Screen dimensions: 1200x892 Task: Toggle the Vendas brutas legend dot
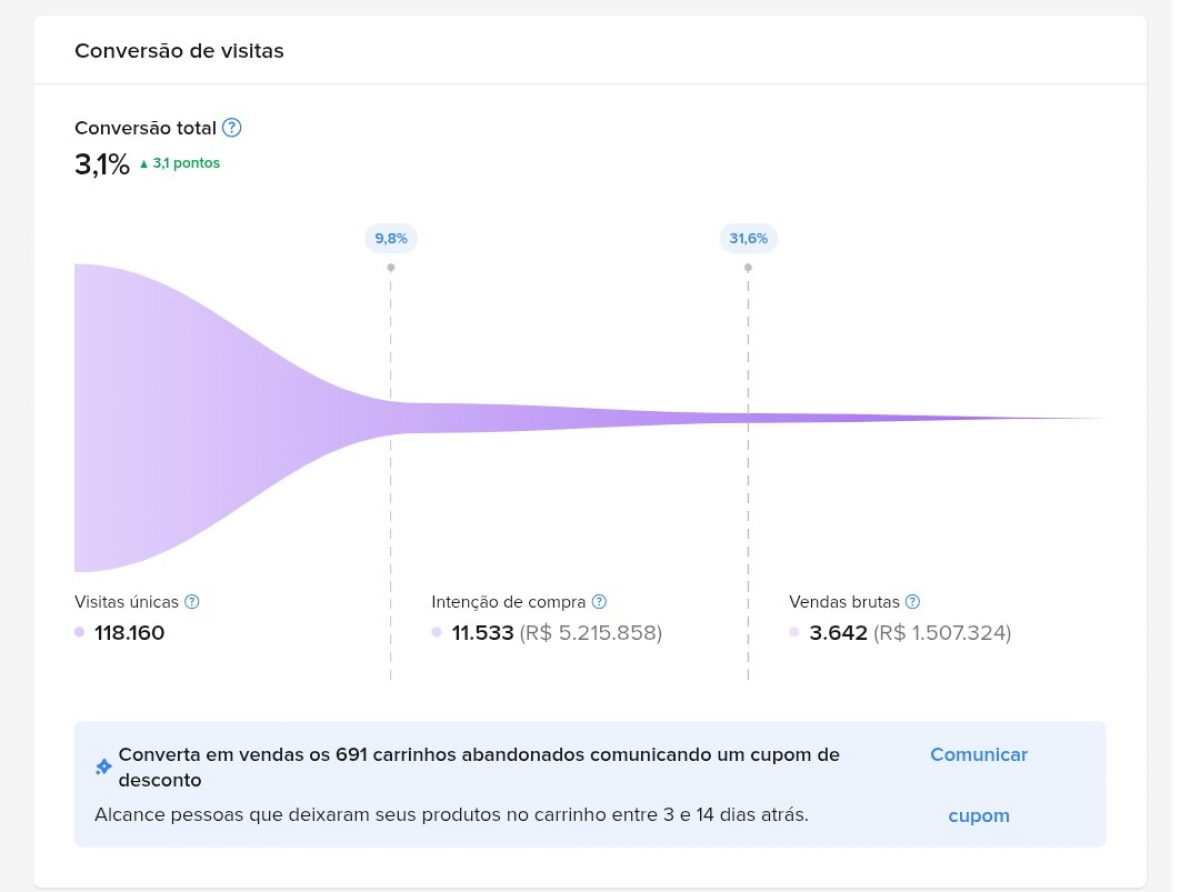pyautogui.click(x=796, y=633)
